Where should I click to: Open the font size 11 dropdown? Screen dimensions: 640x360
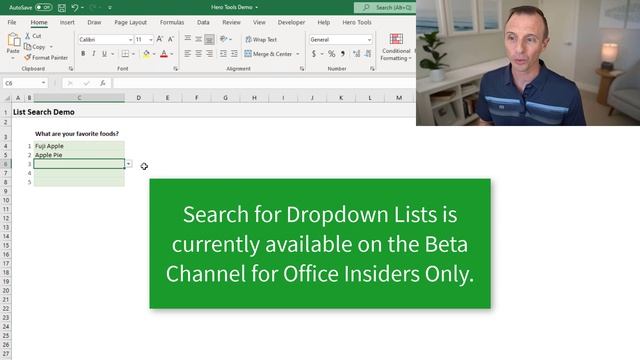pos(151,40)
